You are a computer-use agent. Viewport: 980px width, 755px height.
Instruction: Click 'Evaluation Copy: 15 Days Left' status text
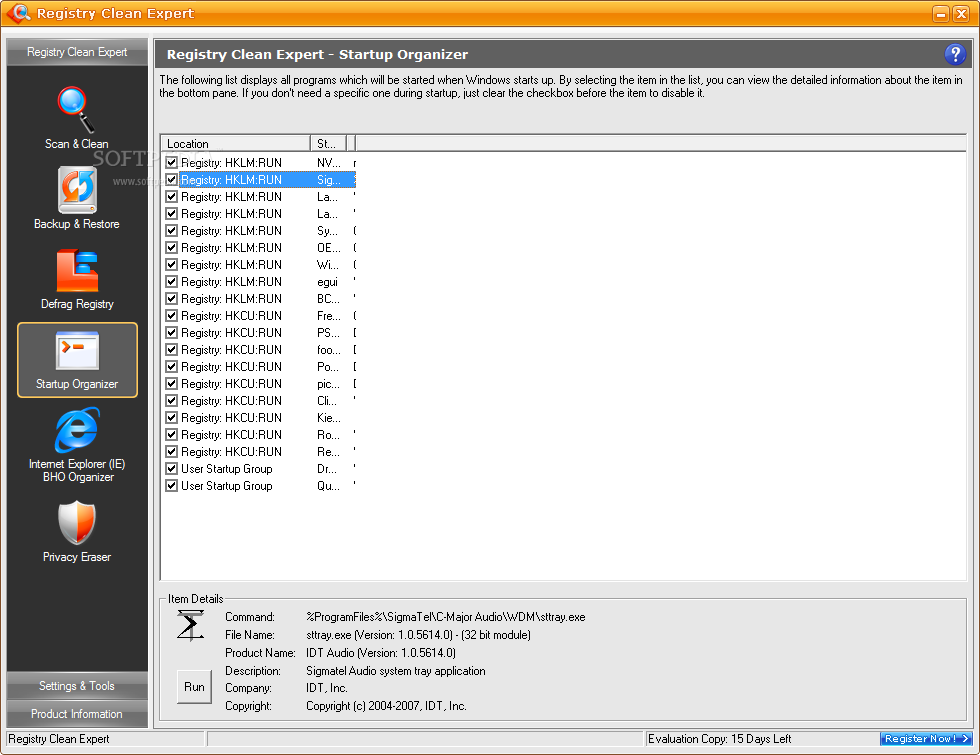coord(719,739)
